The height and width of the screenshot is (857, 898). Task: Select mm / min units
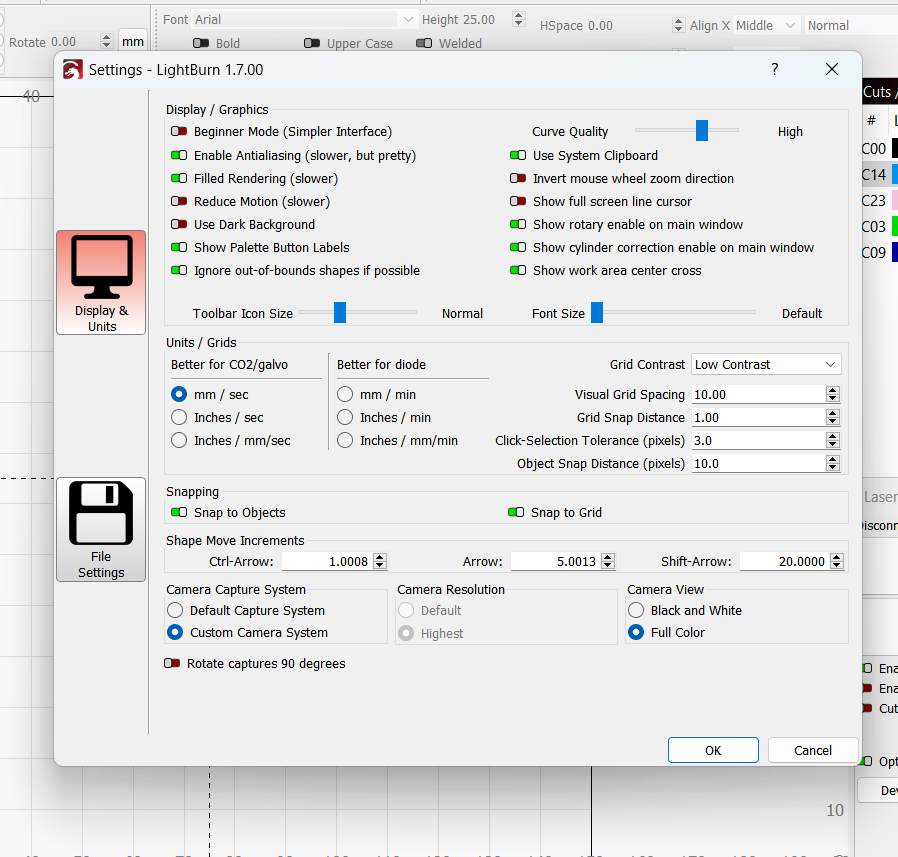(345, 394)
